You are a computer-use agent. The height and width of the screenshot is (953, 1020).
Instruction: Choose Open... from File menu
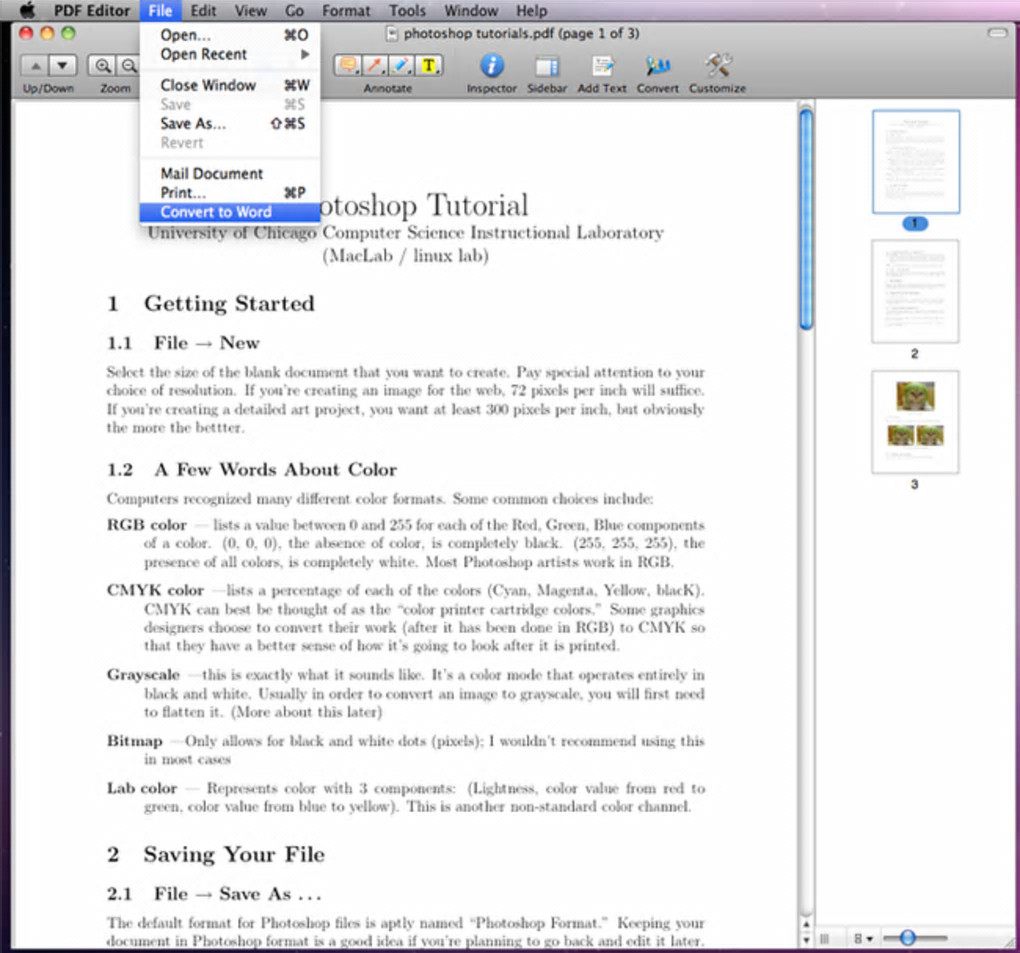[230, 35]
